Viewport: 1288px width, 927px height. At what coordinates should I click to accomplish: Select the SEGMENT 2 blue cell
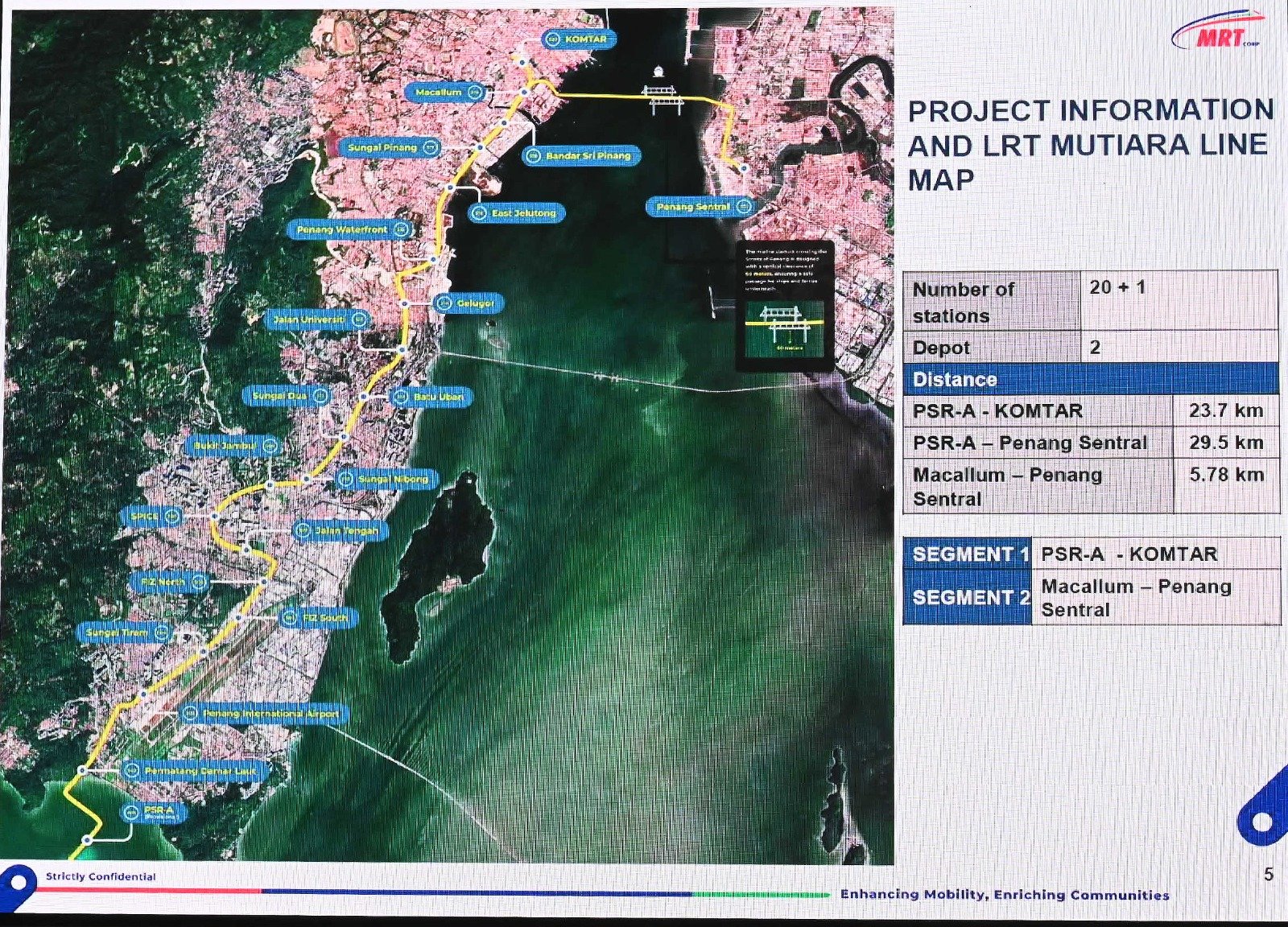coord(967,597)
